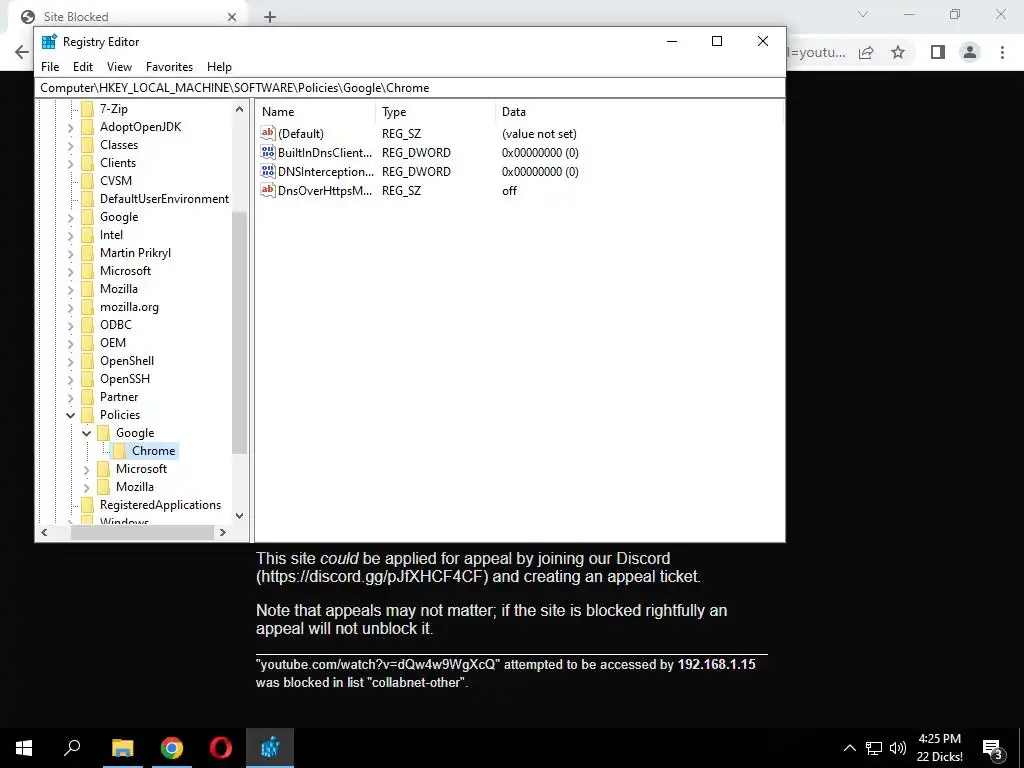This screenshot has height=768, width=1024.
Task: Select the DnsOverHttpsM... value name
Action: coord(325,191)
